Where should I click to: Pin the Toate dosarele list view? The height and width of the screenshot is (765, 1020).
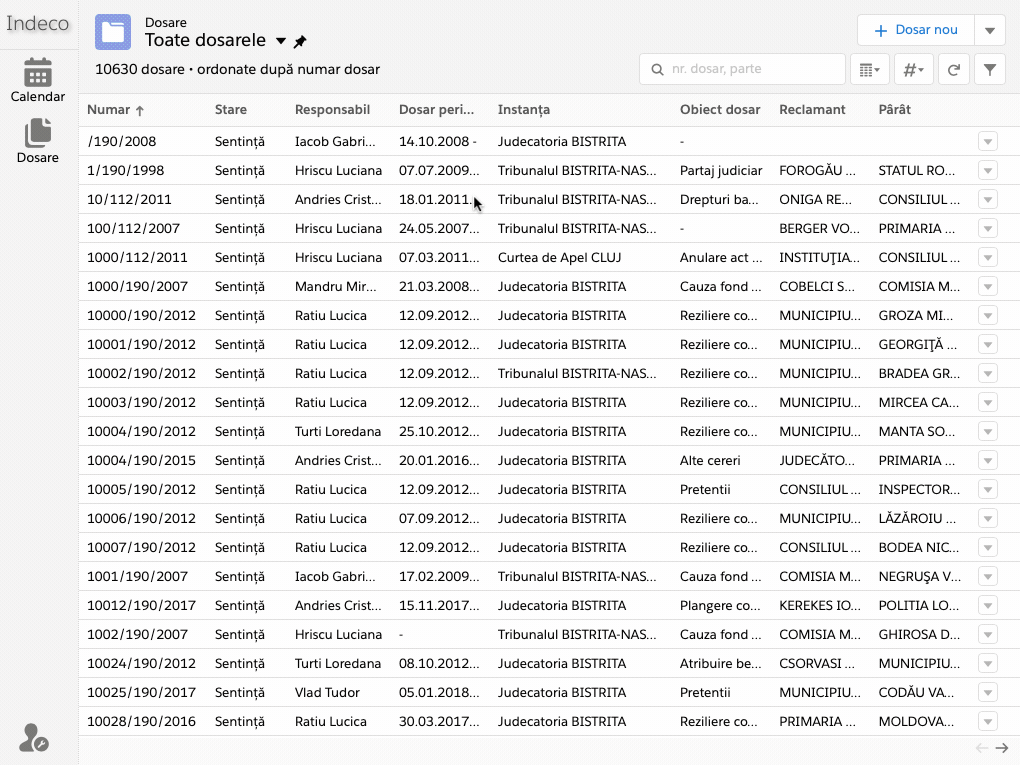point(300,42)
